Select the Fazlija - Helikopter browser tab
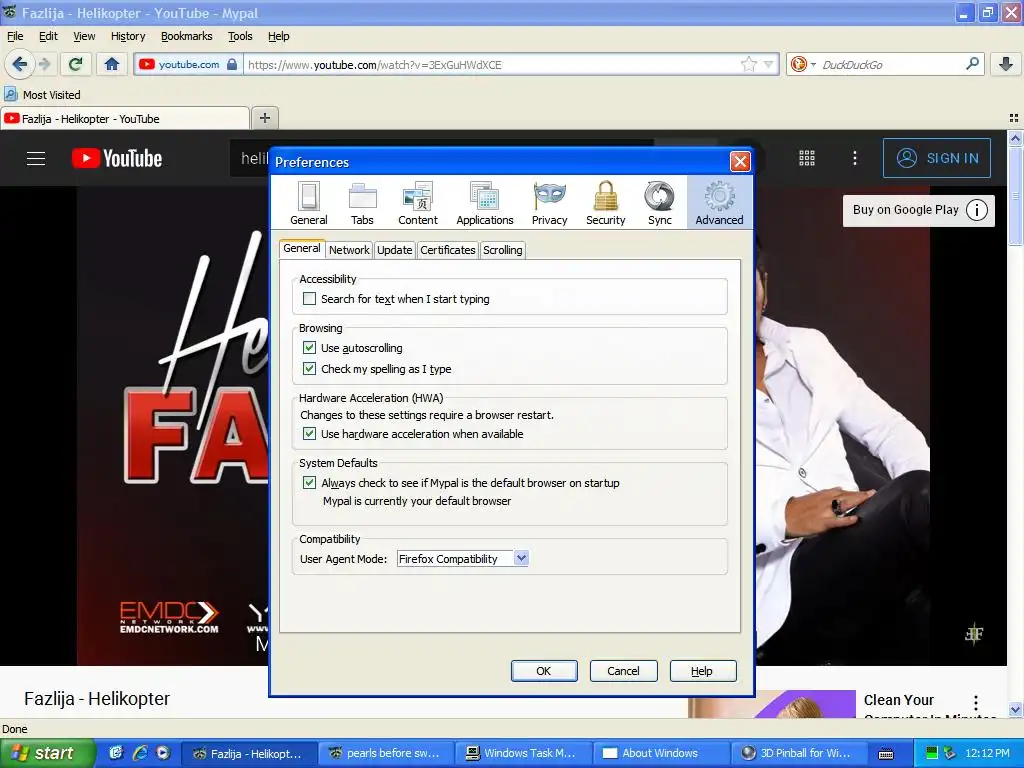1024x768 pixels. click(x=125, y=118)
